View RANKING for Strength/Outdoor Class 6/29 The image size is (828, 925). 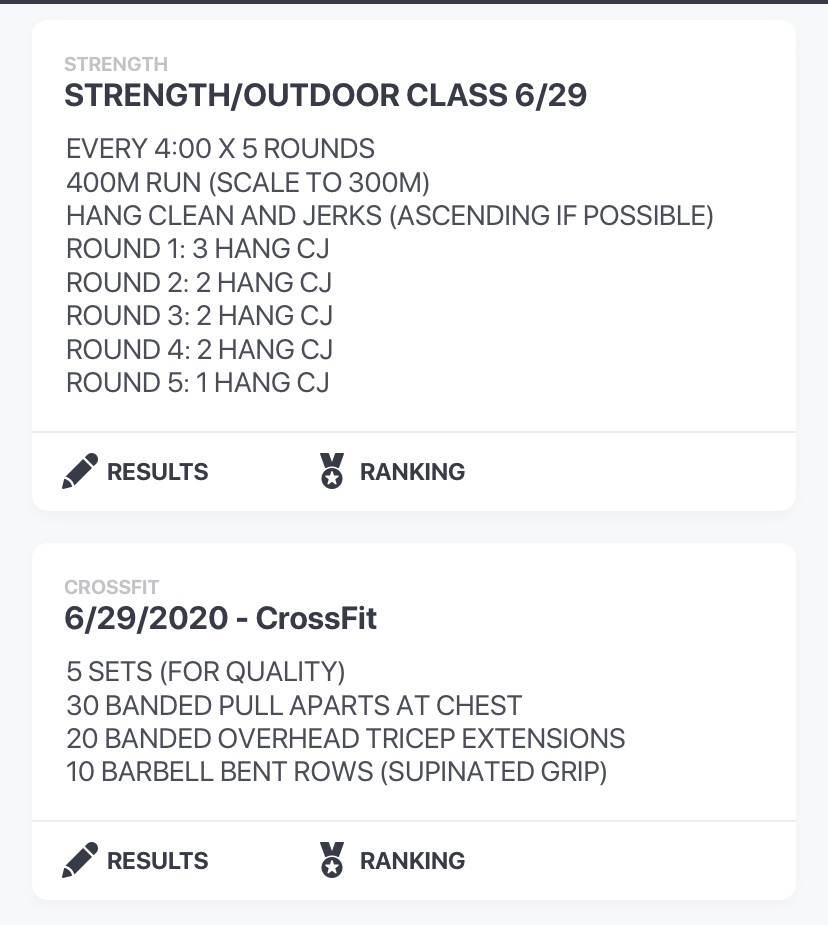pos(412,472)
